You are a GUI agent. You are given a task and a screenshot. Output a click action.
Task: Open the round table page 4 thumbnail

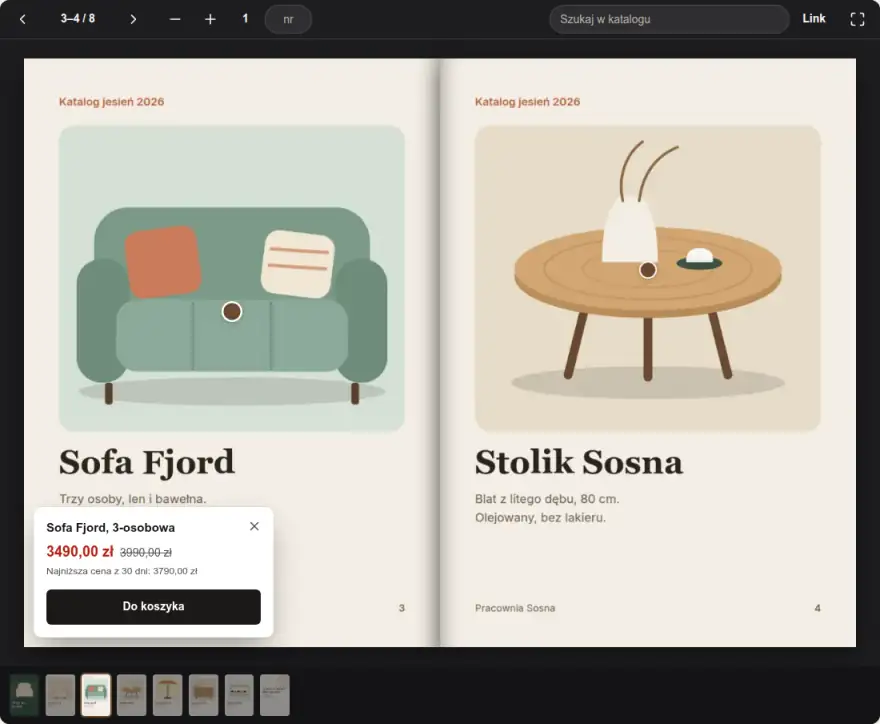coord(132,695)
